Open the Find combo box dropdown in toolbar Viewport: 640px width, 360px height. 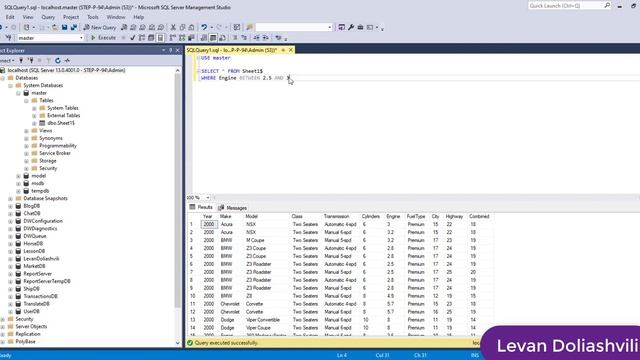pyautogui.click(x=330, y=27)
